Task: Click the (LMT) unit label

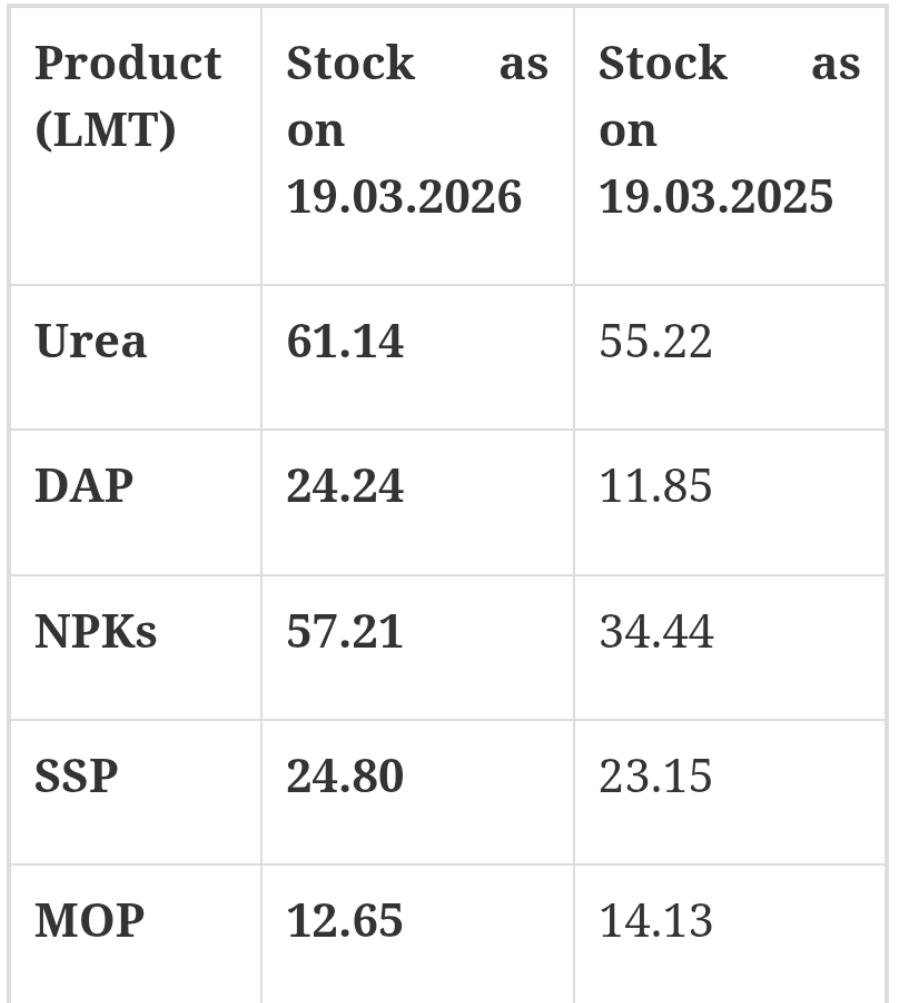Action: click(x=105, y=130)
